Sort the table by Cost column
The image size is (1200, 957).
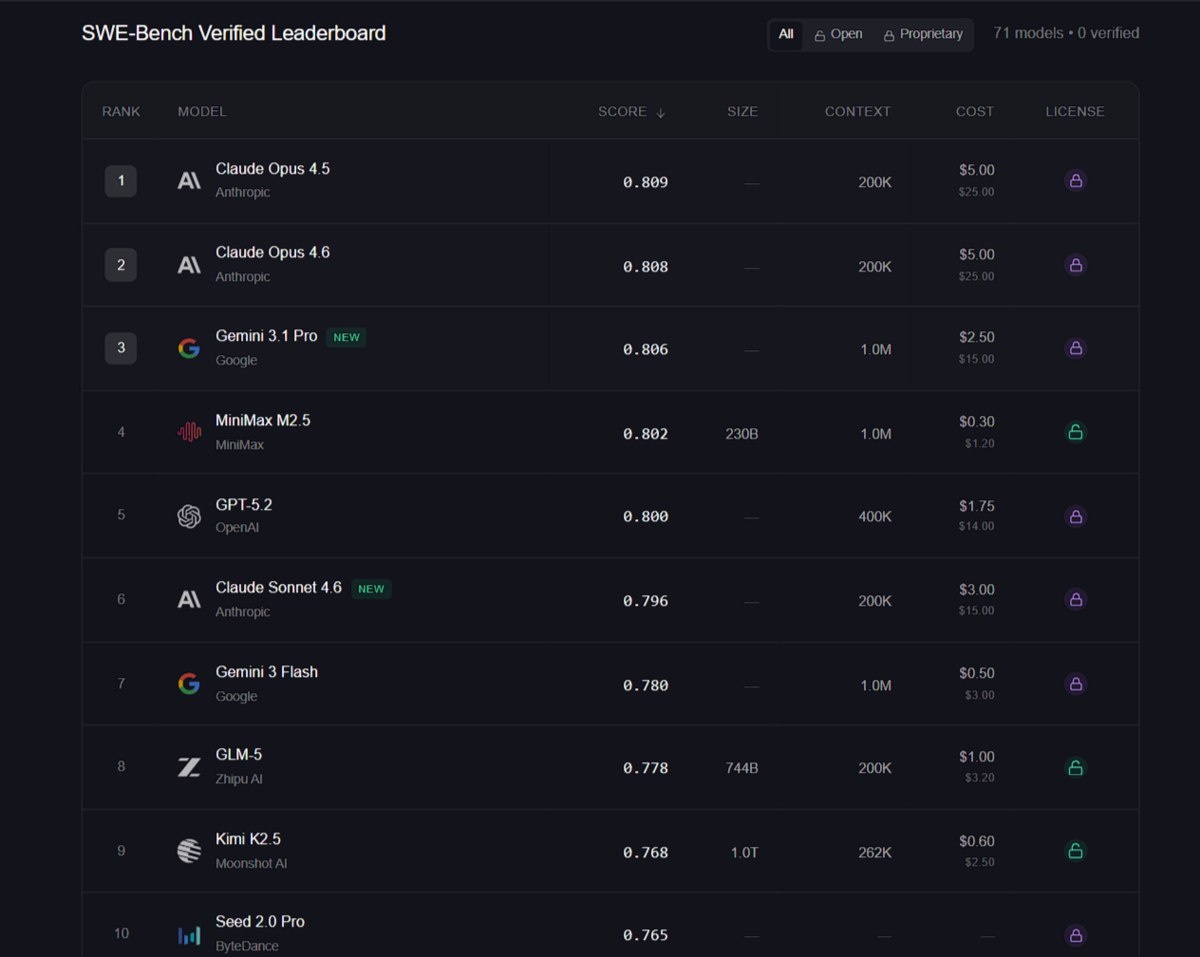974,111
